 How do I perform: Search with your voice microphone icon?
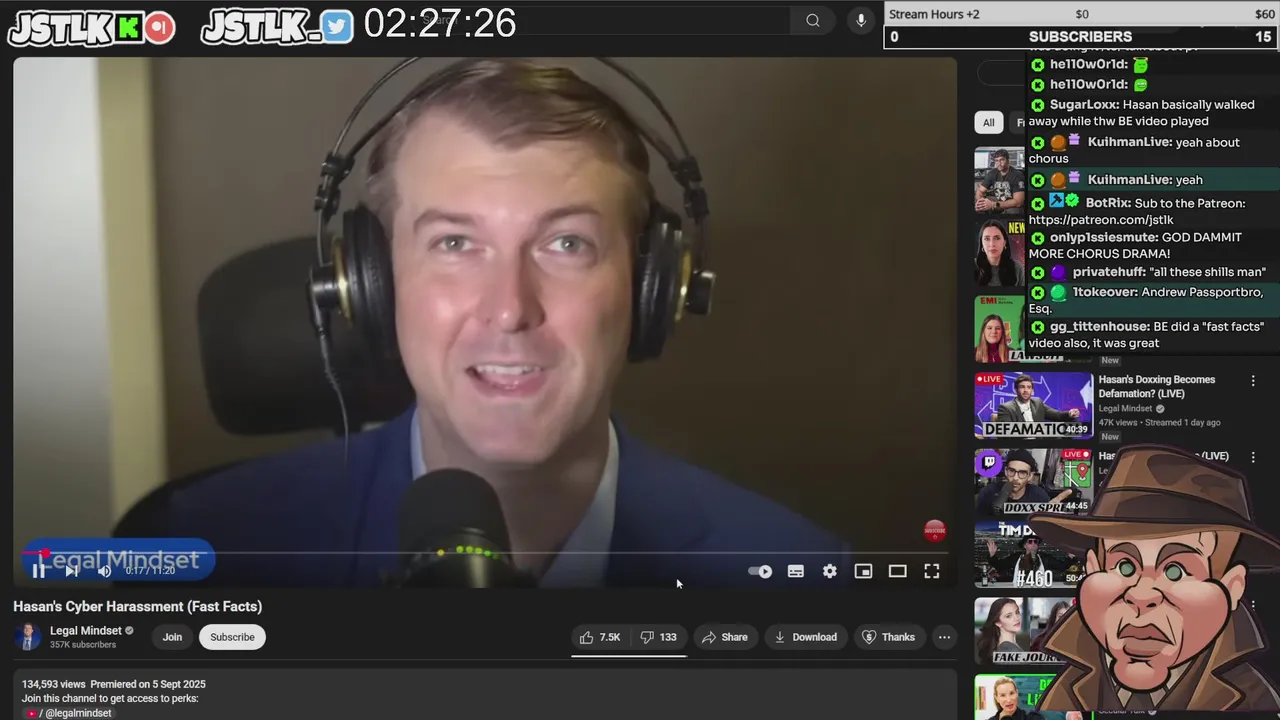(x=861, y=20)
